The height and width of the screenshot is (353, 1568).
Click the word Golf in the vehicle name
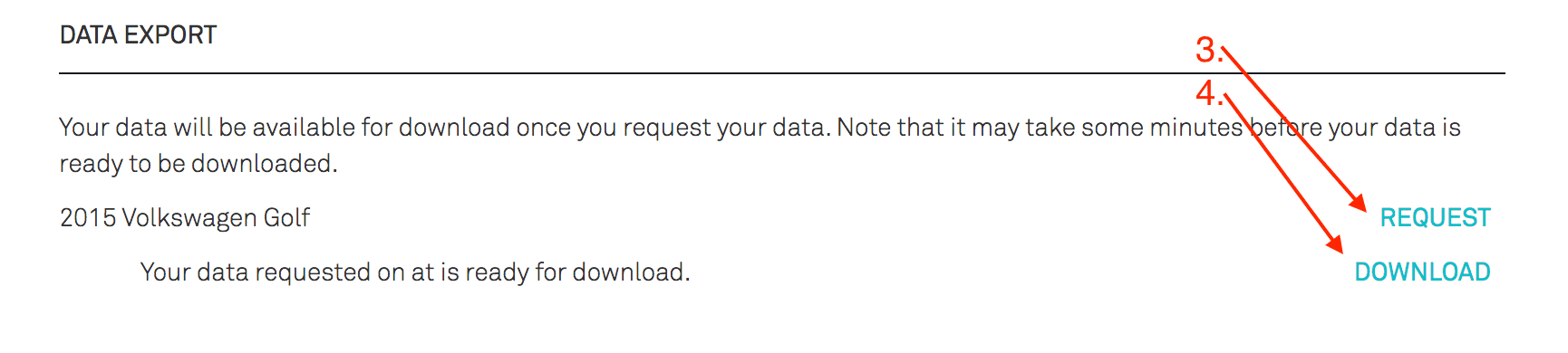[286, 219]
